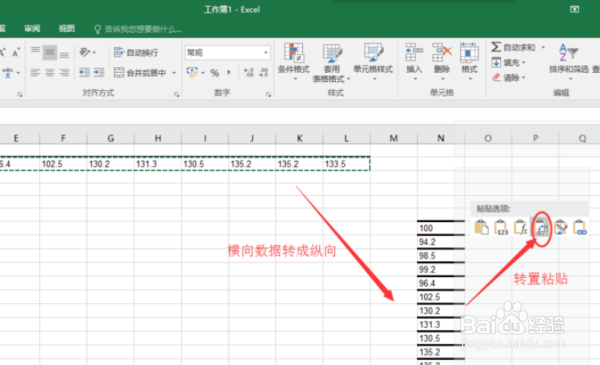Toggle Merge & Center (合并后居中)

[140, 73]
